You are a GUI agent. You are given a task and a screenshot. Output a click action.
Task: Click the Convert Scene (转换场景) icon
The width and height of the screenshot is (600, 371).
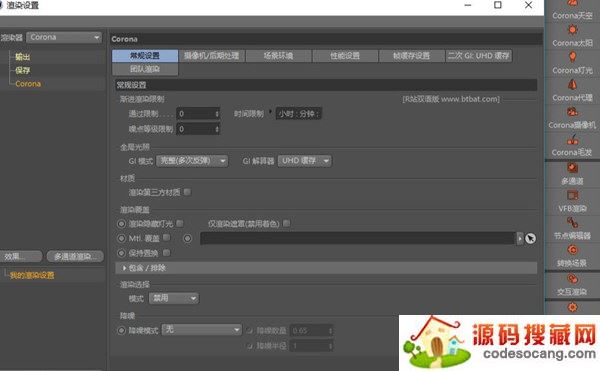[x=572, y=250]
